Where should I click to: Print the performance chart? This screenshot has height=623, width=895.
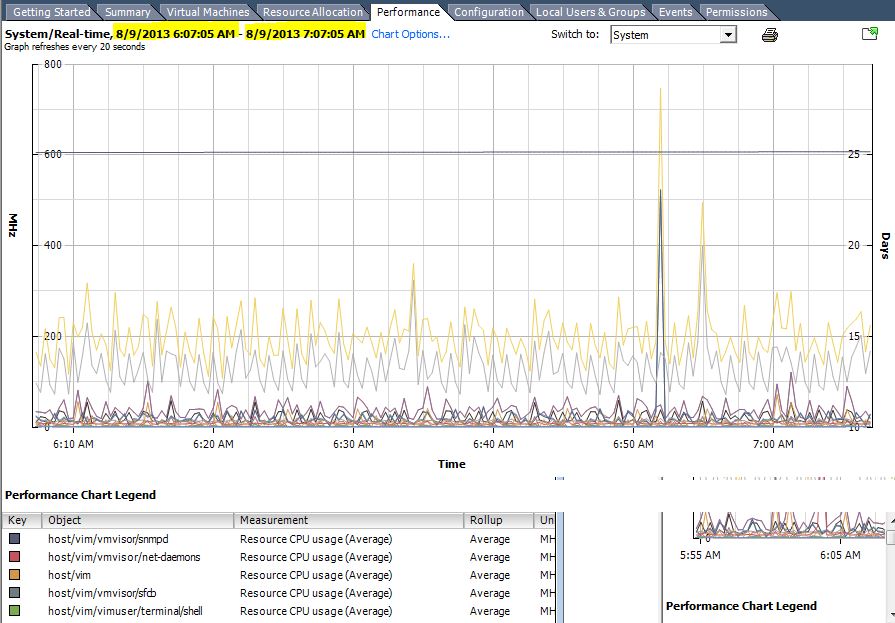pyautogui.click(x=769, y=33)
